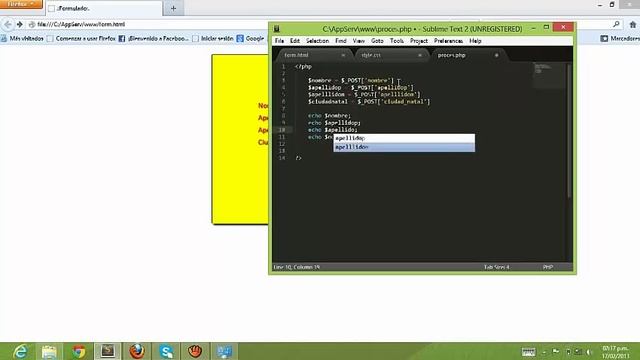Click the volume icon in tray
Viewport: 640px width, 360px height.
589,351
